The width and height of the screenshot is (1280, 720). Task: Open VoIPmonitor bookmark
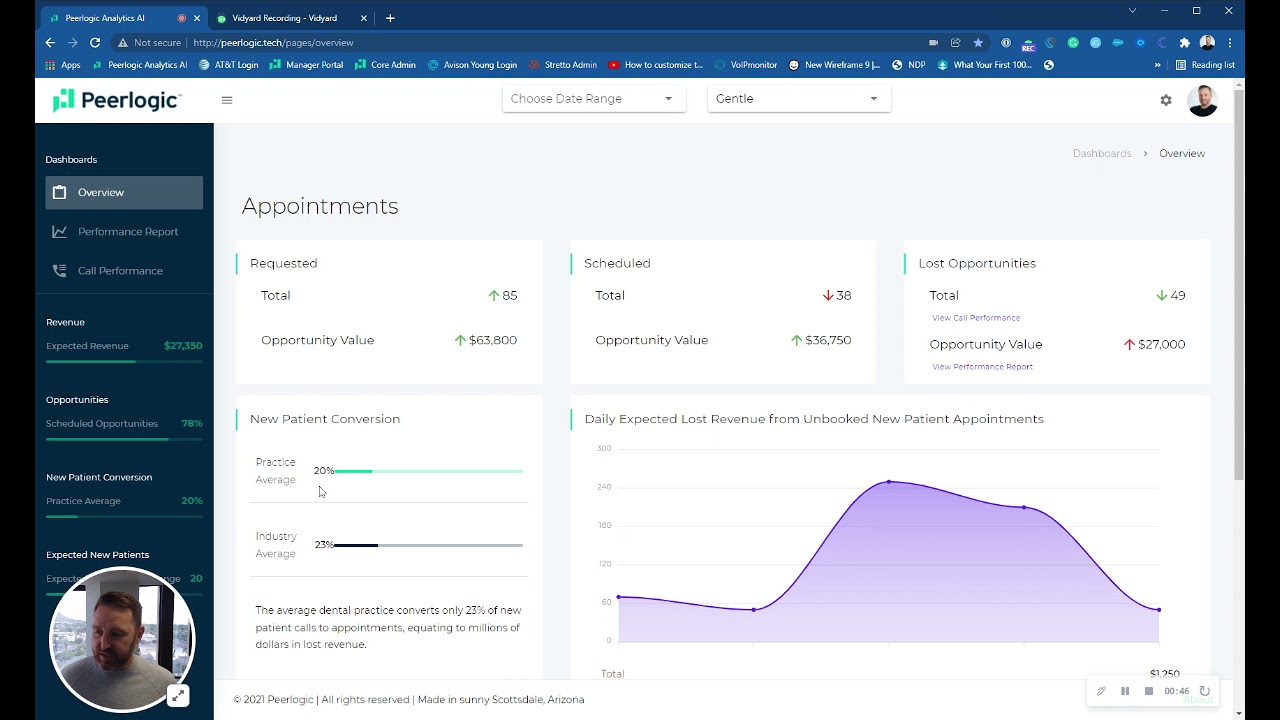(x=745, y=65)
